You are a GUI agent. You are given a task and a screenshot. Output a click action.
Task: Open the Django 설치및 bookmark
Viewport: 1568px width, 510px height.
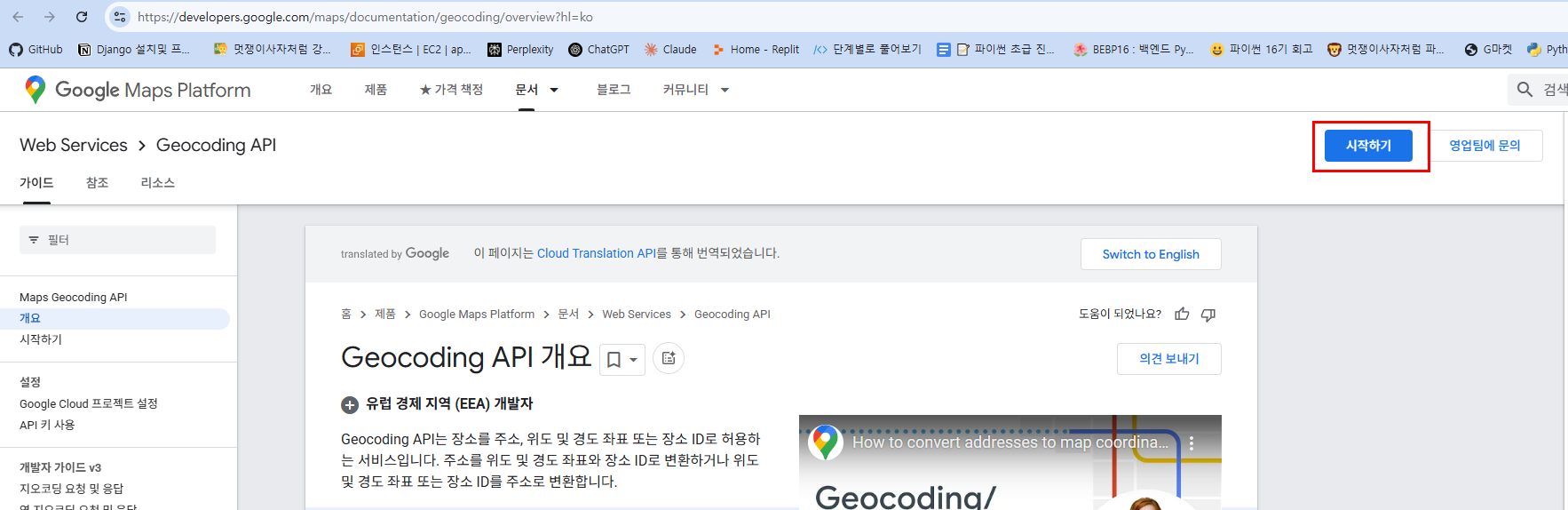pyautogui.click(x=134, y=50)
